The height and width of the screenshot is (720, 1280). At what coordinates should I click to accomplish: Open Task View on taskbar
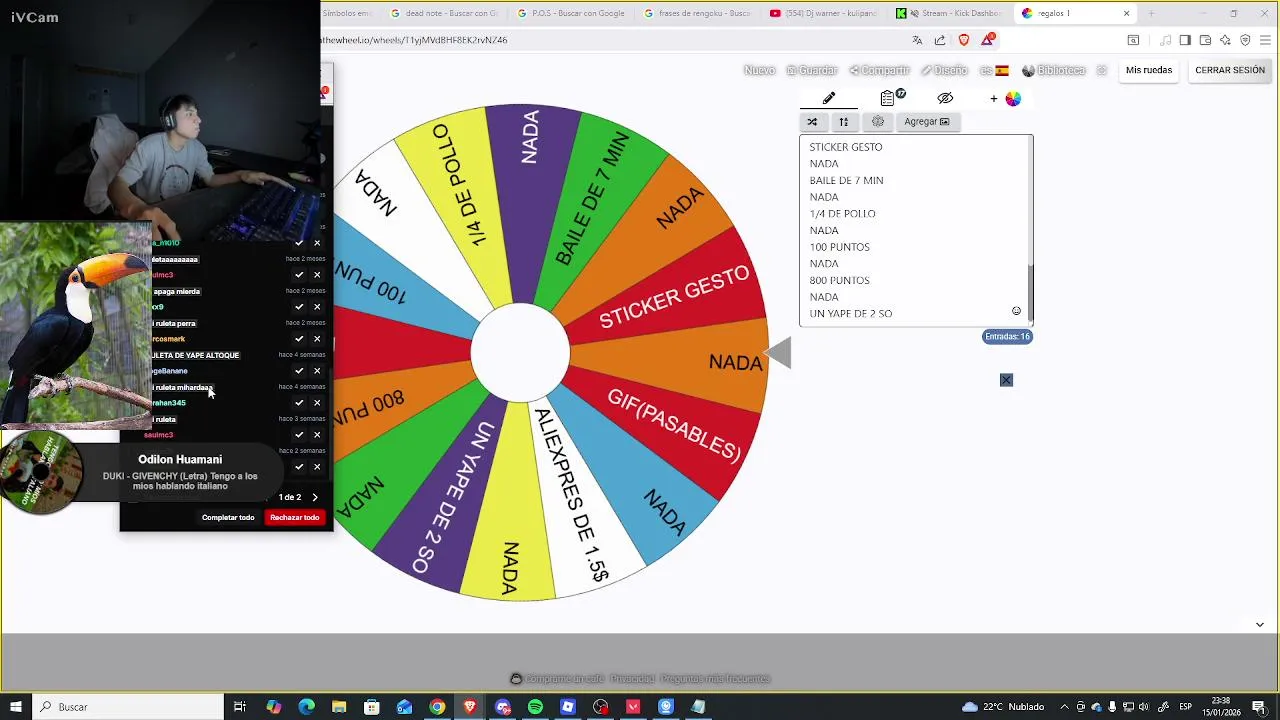240,707
